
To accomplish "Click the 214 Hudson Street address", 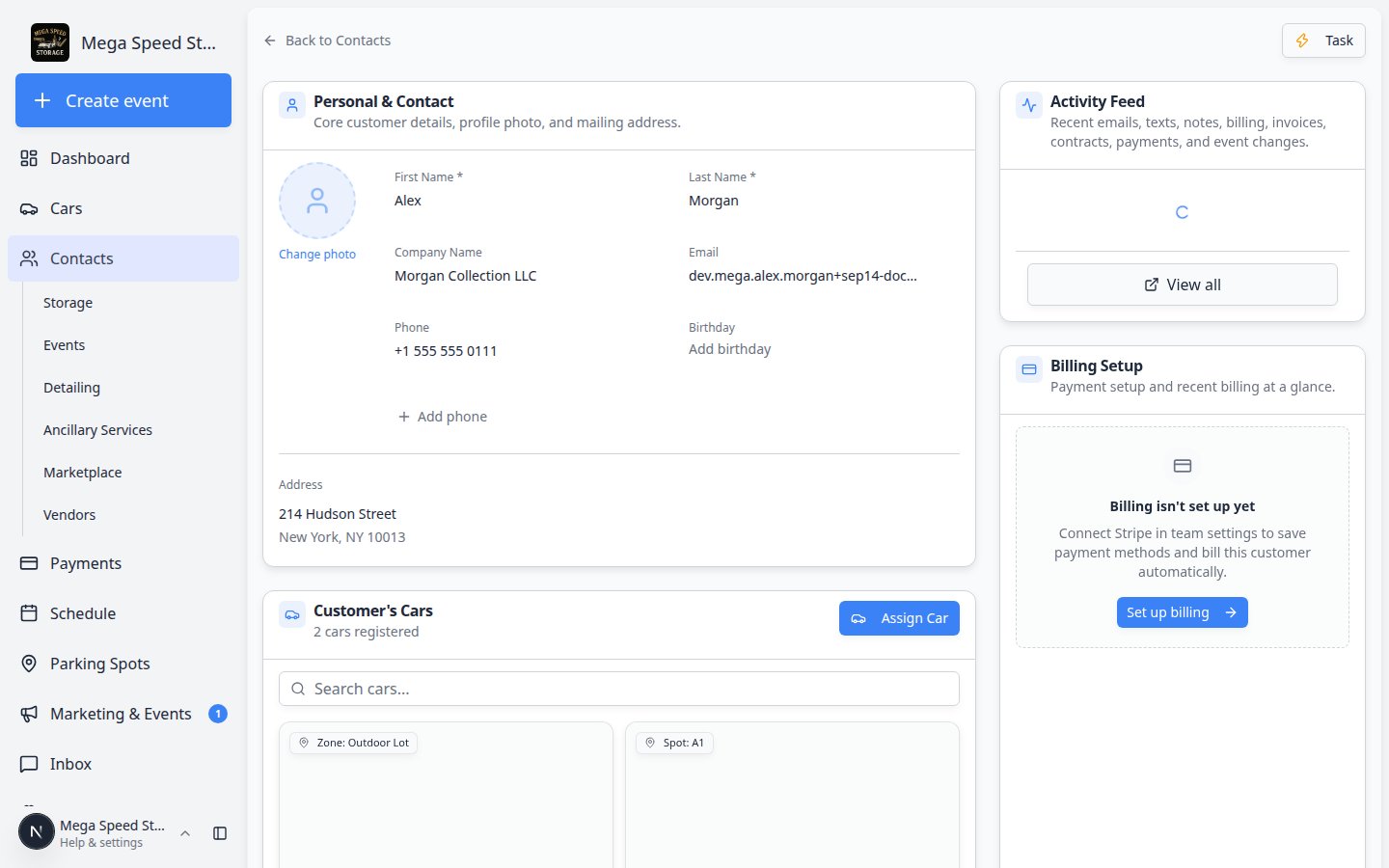I will click(x=338, y=514).
